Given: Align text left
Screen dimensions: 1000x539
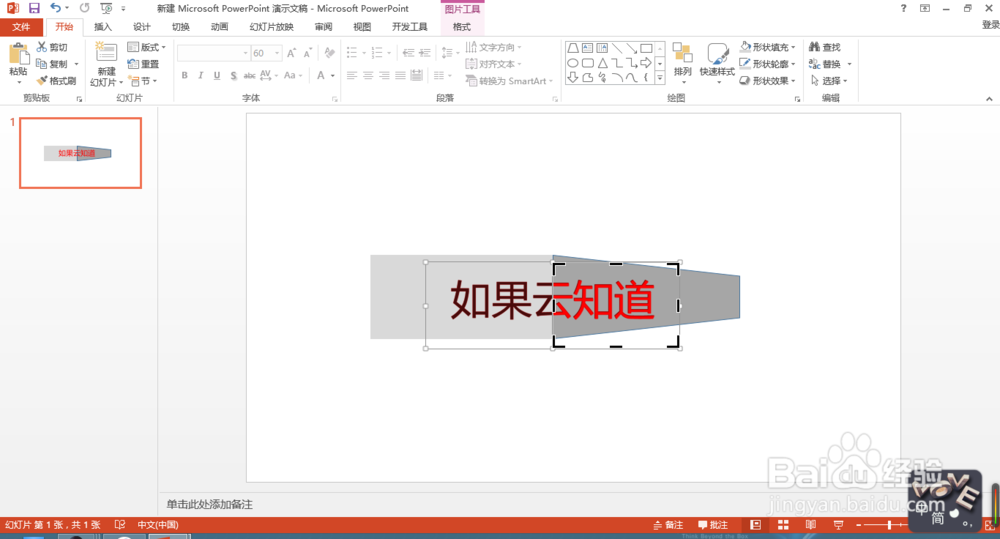Looking at the screenshot, I should tap(352, 75).
